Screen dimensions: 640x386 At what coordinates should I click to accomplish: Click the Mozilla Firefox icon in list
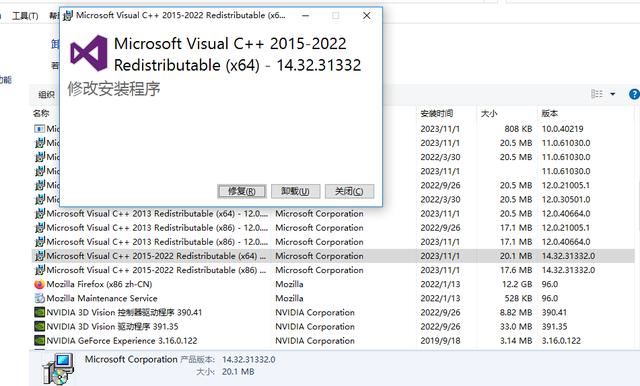(39, 284)
